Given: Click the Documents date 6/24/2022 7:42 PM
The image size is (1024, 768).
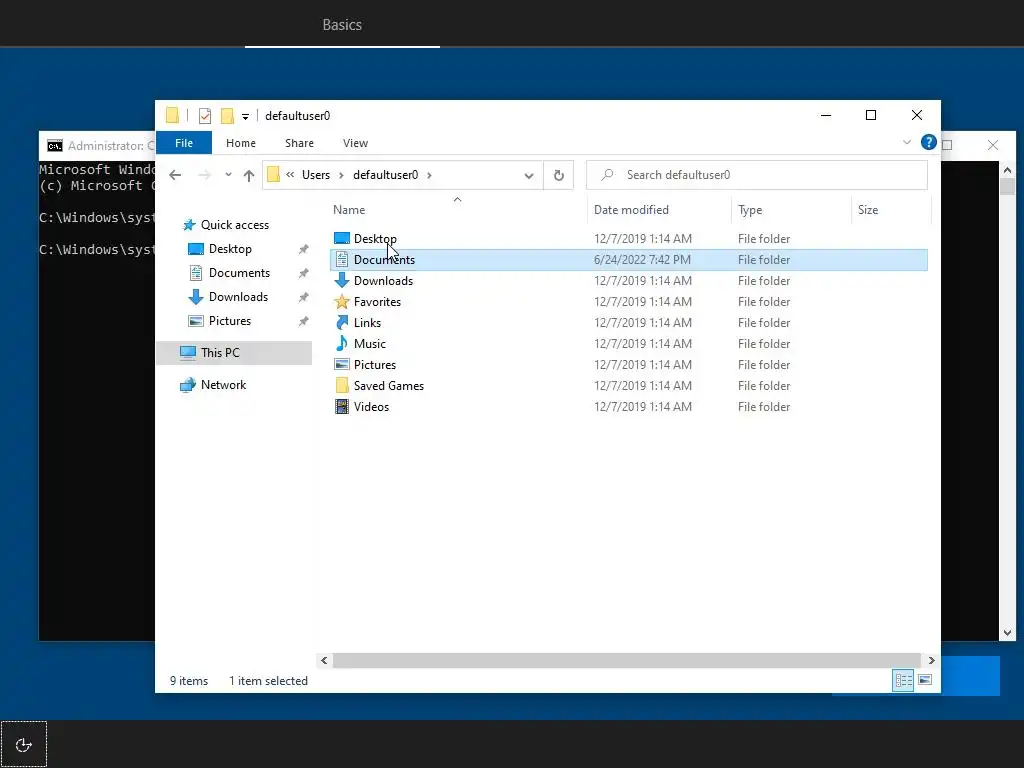Looking at the screenshot, I should coord(642,260).
